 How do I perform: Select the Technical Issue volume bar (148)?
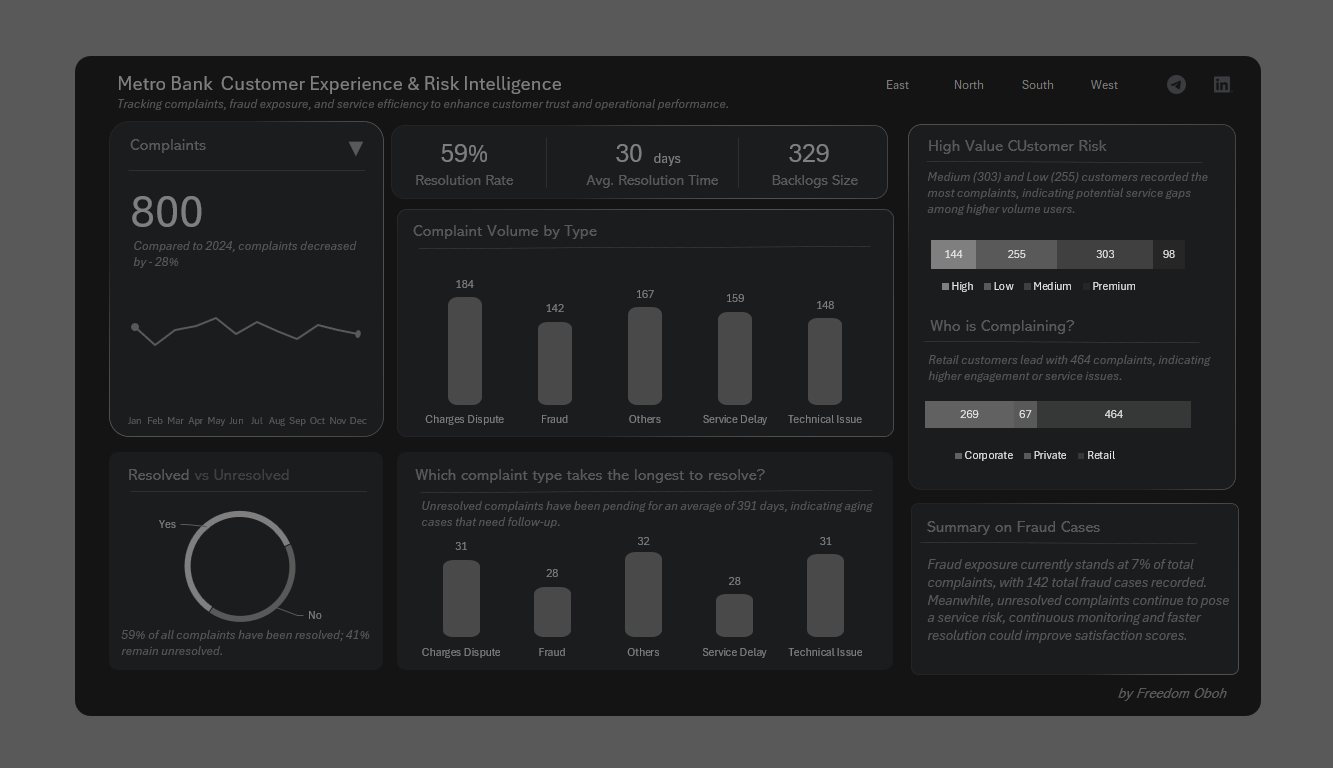pos(825,362)
